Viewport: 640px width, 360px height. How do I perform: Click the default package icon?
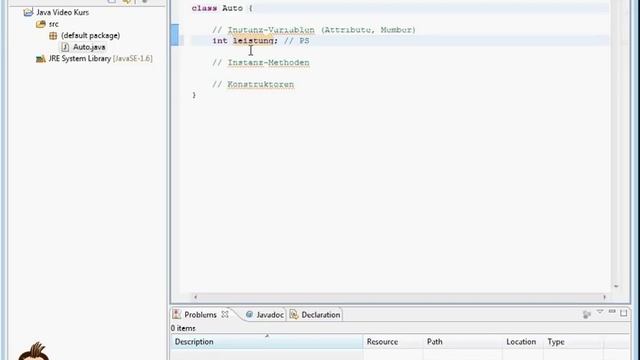[53, 36]
